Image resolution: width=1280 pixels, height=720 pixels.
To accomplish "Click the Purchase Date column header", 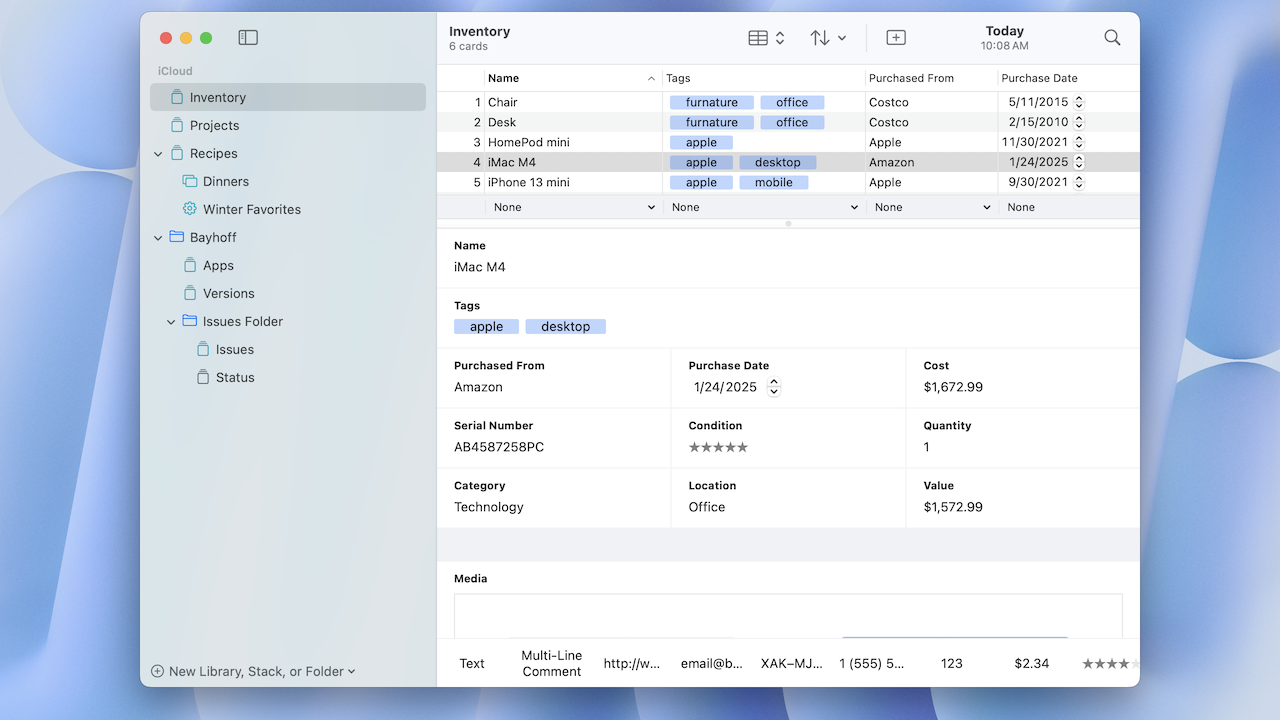I will tap(1069, 78).
